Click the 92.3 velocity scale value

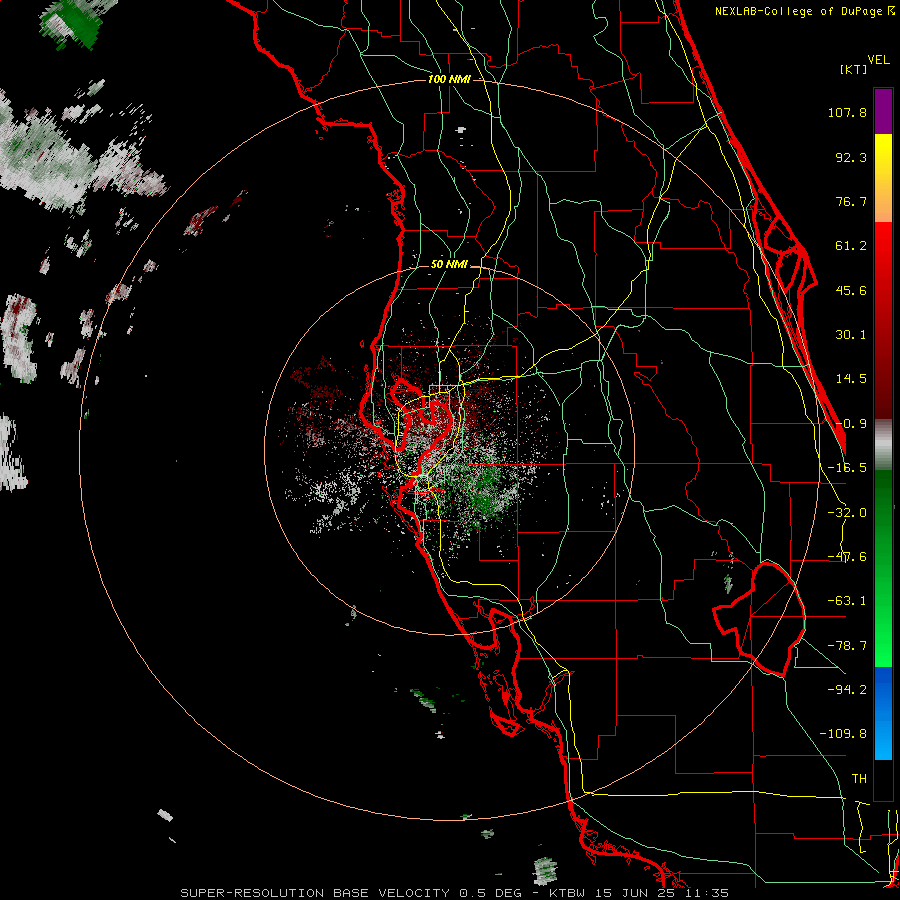point(851,157)
